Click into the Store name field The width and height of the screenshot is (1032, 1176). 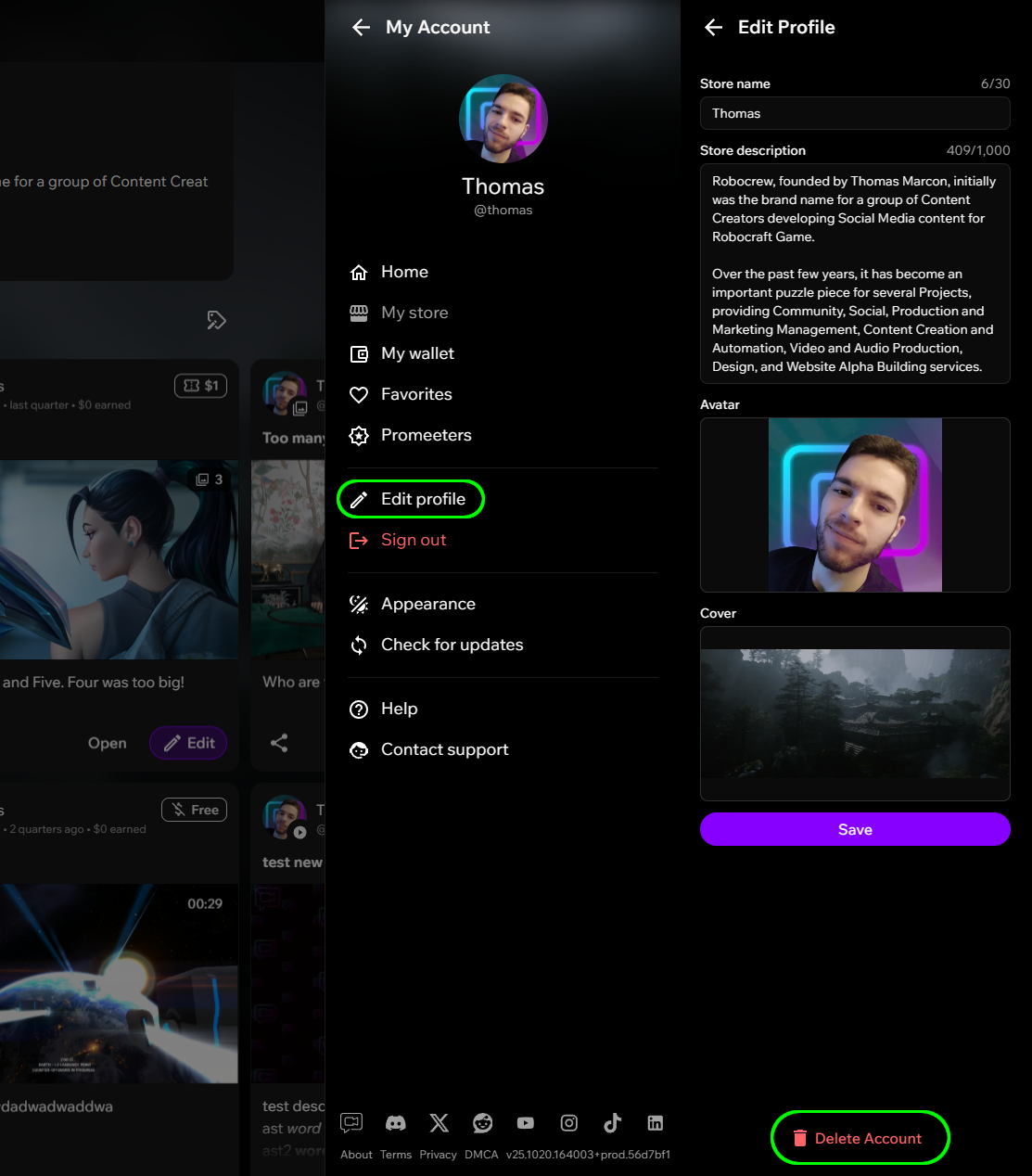point(854,113)
